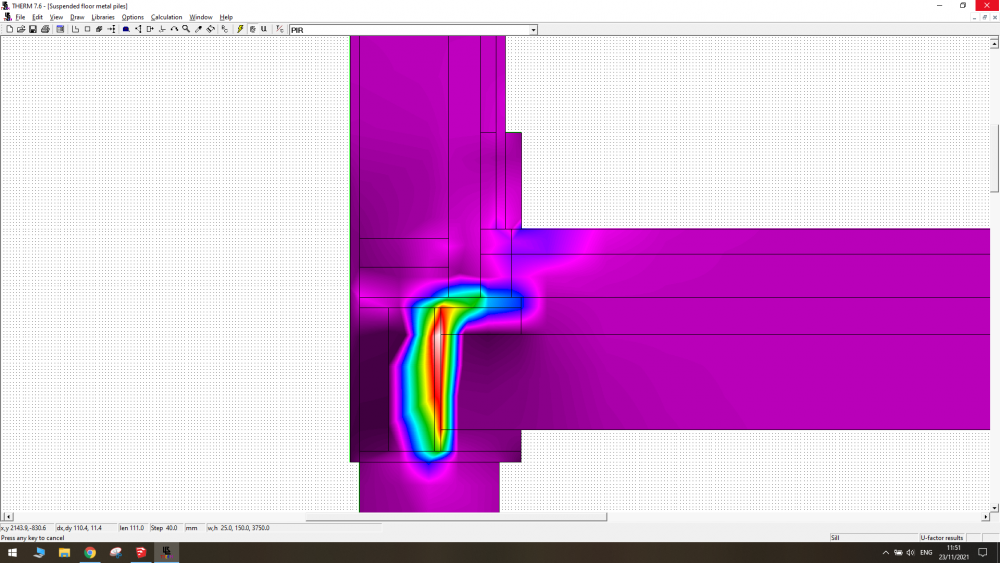Create a new file with the New icon

(x=10, y=29)
